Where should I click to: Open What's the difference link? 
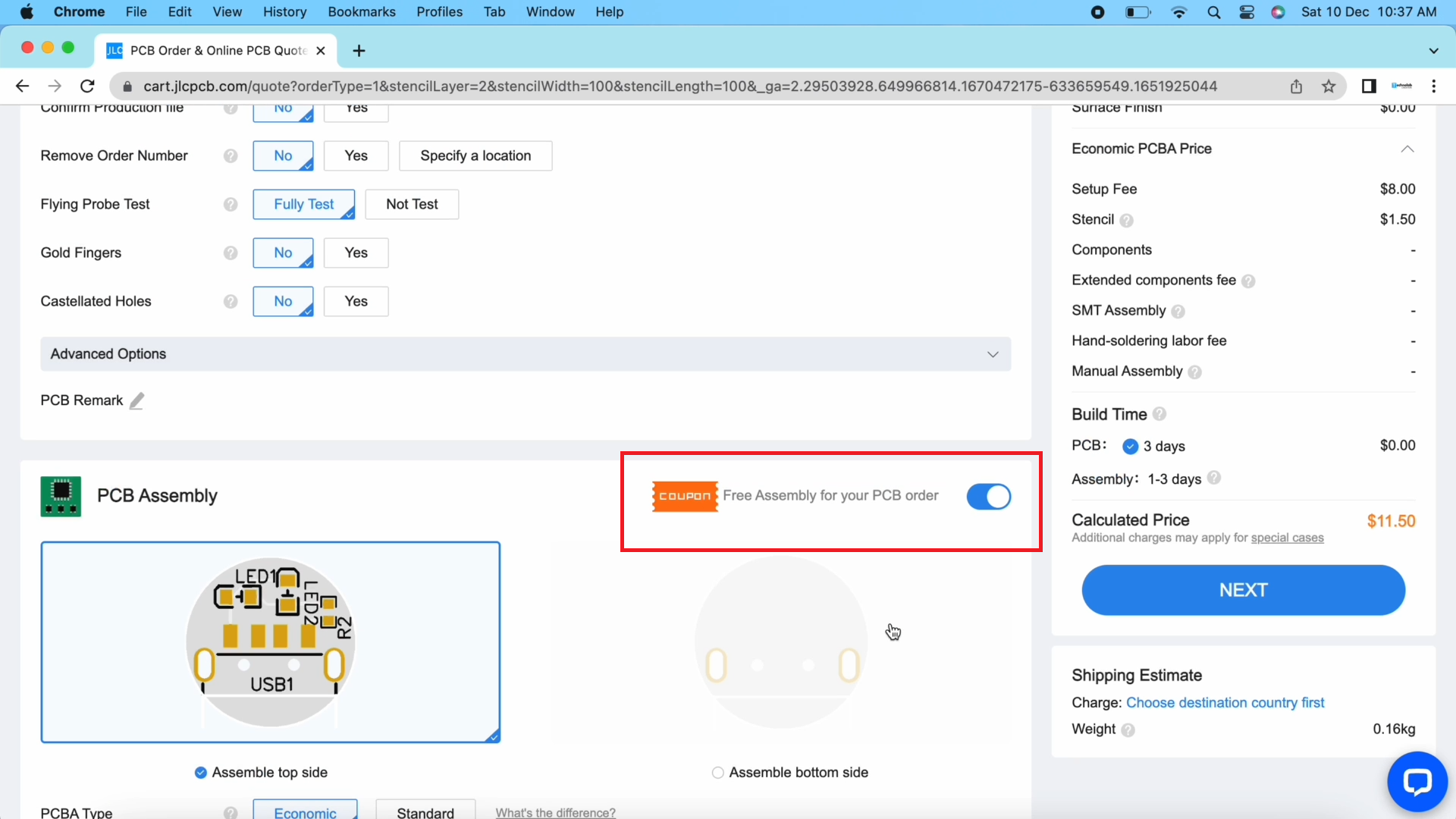point(556,812)
